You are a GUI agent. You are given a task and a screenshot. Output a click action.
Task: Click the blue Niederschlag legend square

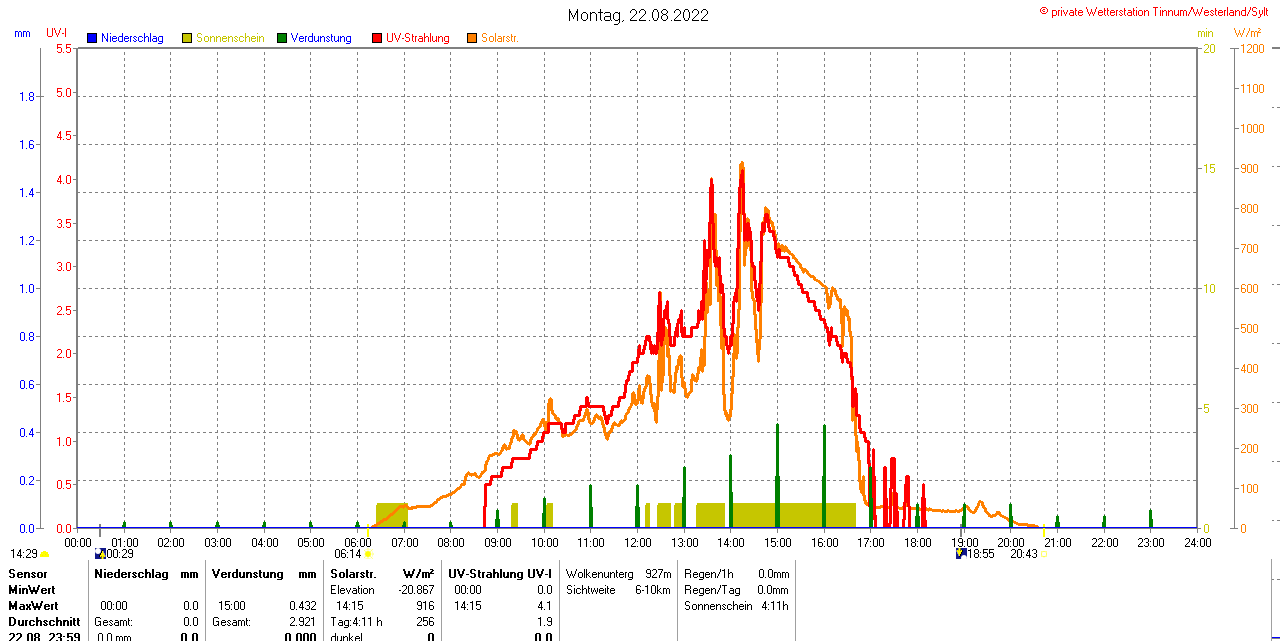(x=92, y=38)
